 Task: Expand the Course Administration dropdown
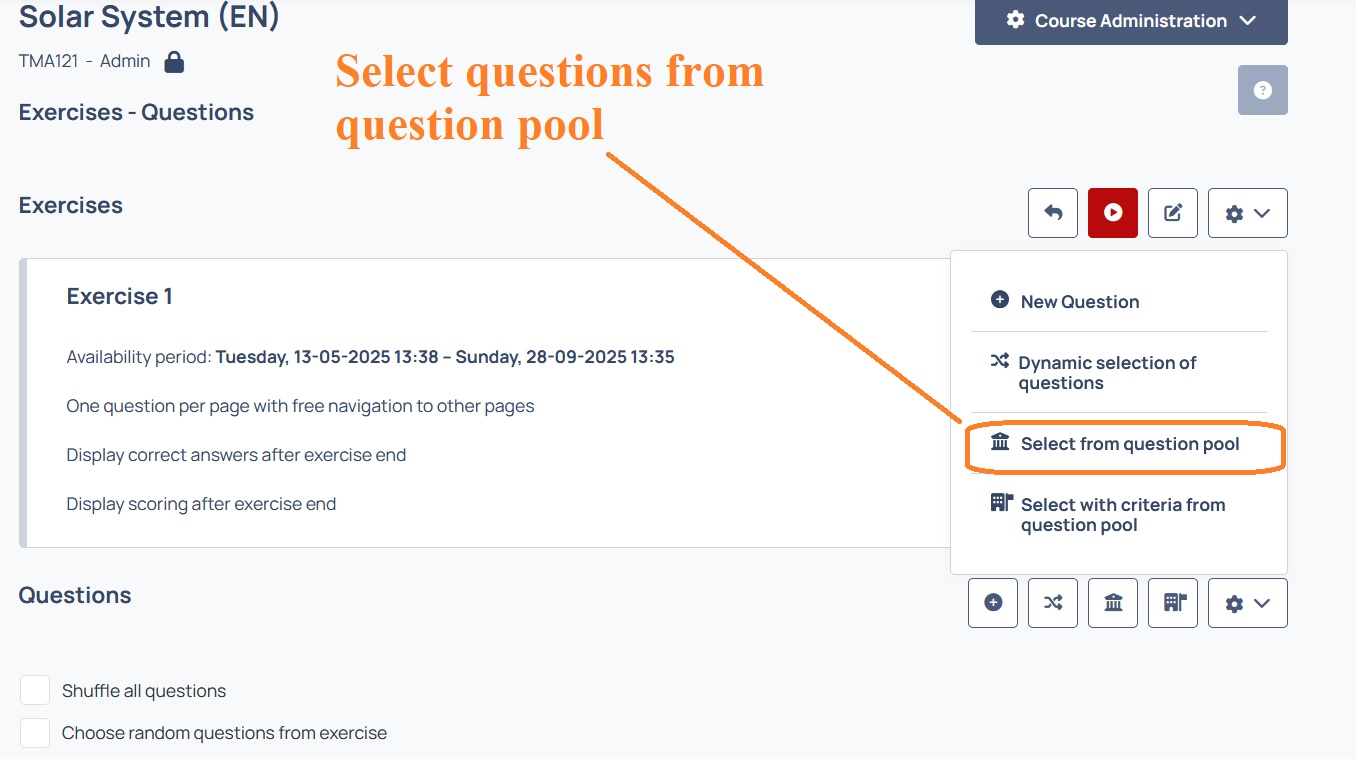[1131, 21]
